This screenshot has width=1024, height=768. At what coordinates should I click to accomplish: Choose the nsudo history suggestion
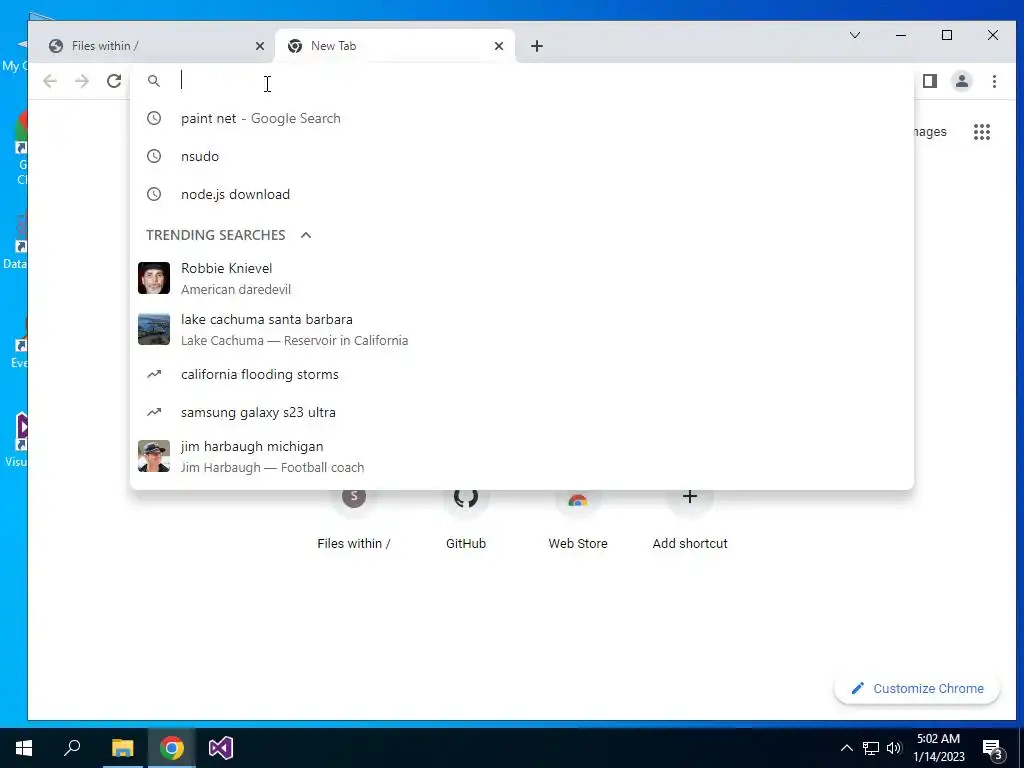[522, 156]
